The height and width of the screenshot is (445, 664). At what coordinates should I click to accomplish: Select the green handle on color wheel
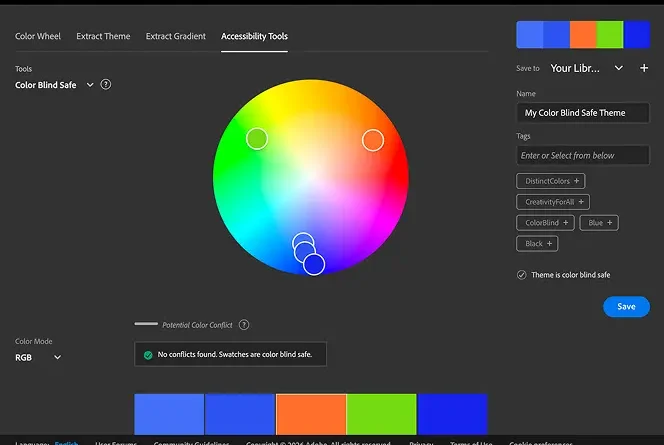(257, 138)
